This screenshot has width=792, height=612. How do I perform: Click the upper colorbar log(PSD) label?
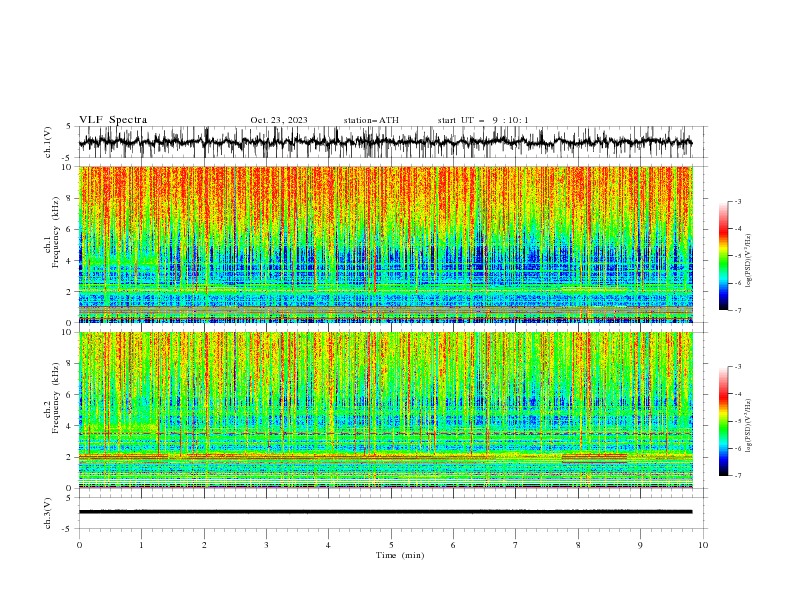[x=749, y=261]
